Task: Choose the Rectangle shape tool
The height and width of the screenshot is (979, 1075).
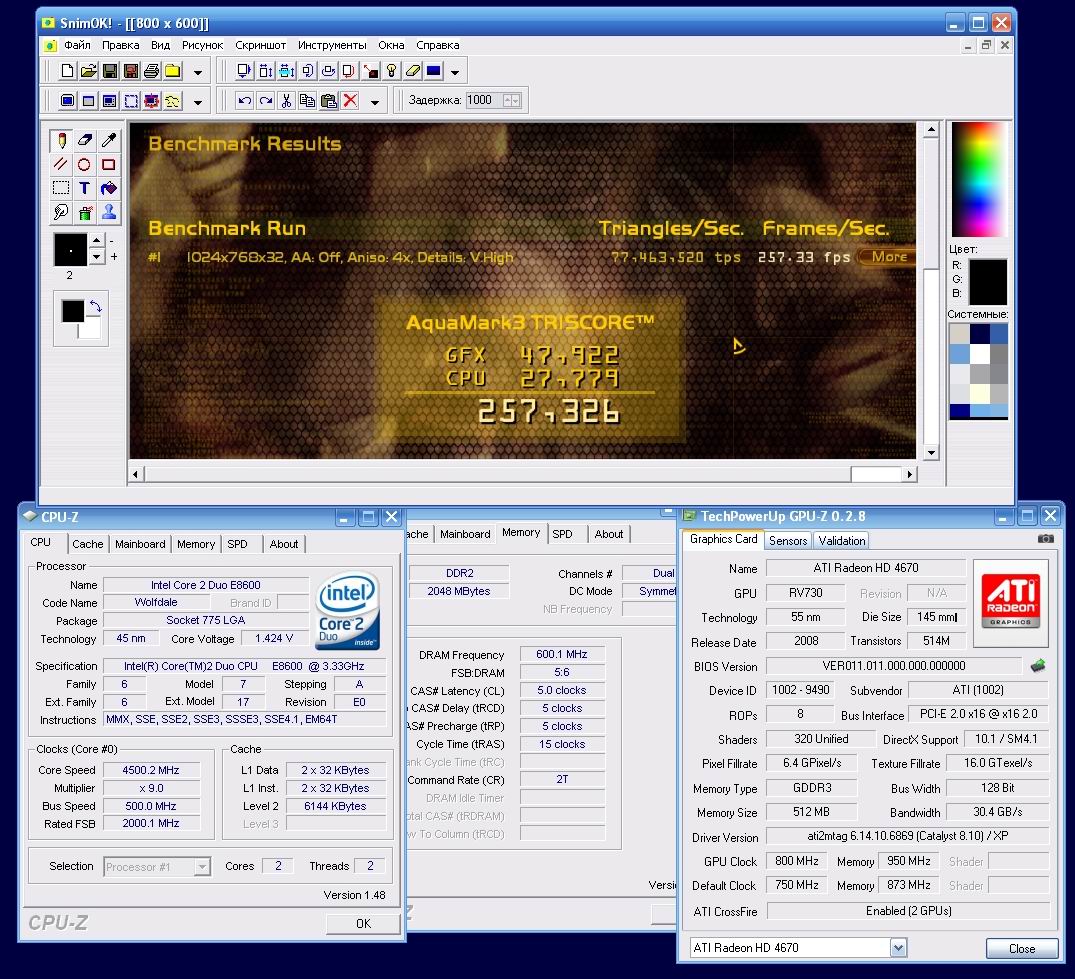Action: (108, 165)
